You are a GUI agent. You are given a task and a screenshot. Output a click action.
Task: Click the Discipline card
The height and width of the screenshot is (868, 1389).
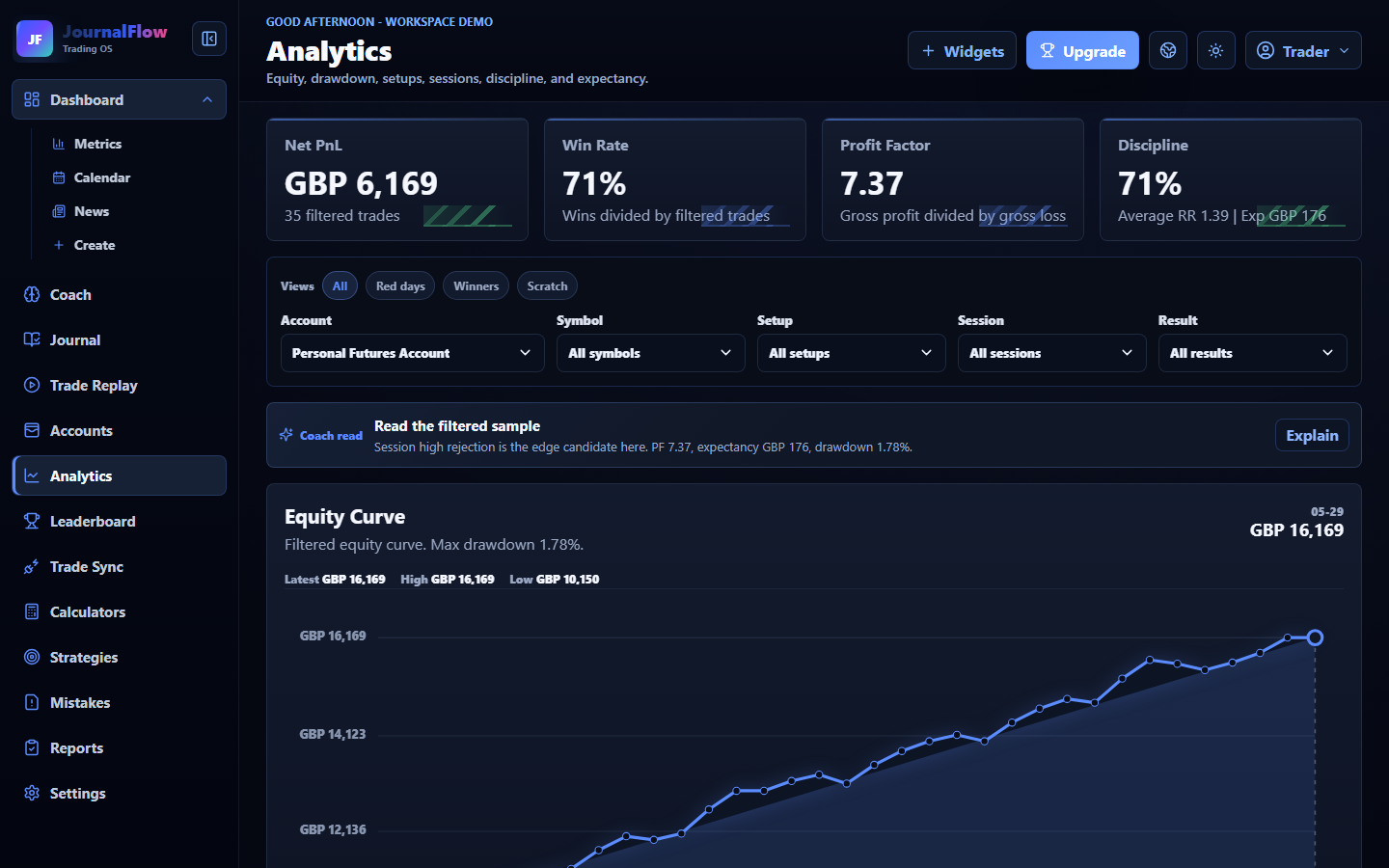(1231, 179)
